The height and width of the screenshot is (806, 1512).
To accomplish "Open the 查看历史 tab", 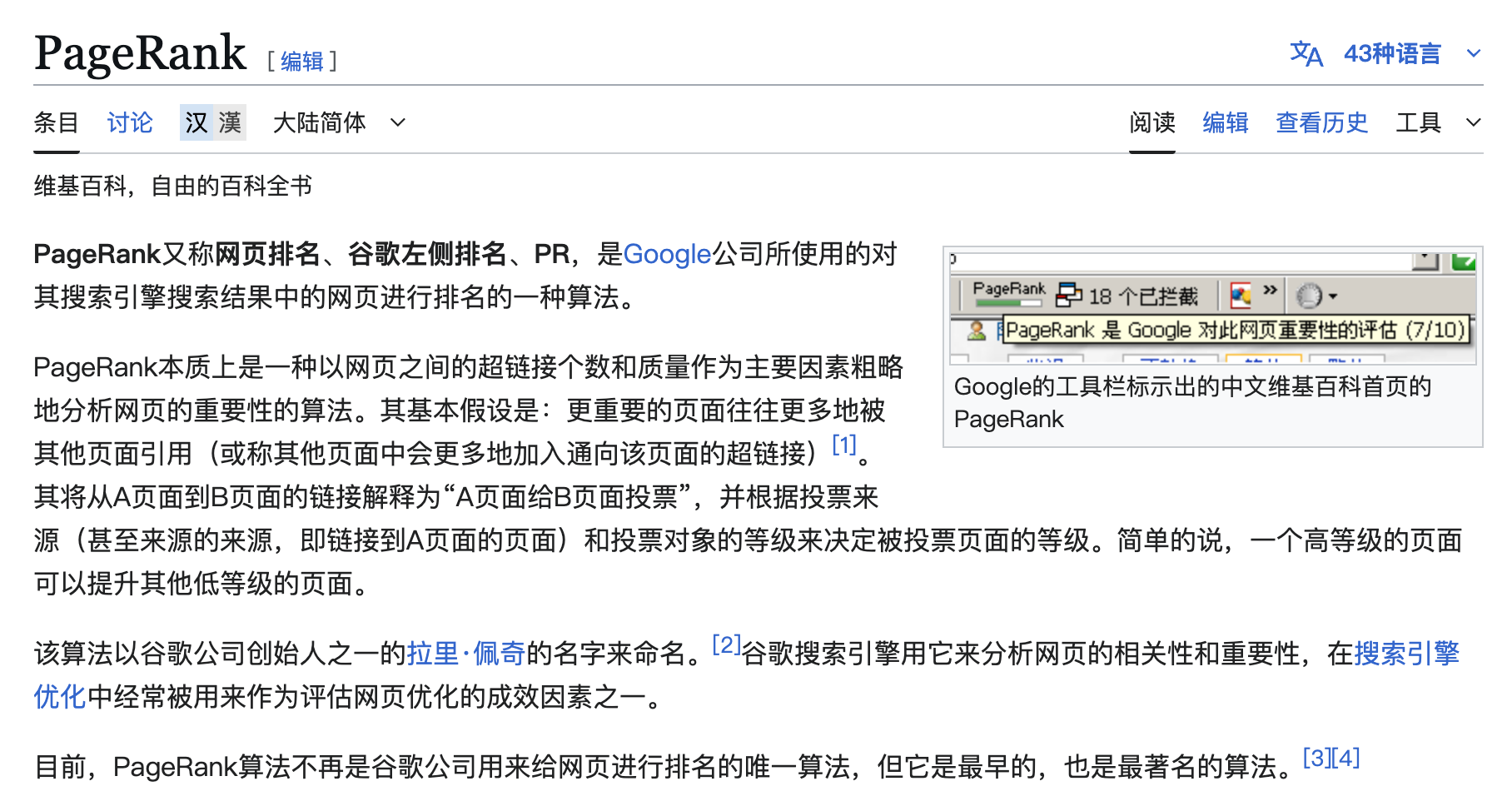I will tap(1322, 122).
